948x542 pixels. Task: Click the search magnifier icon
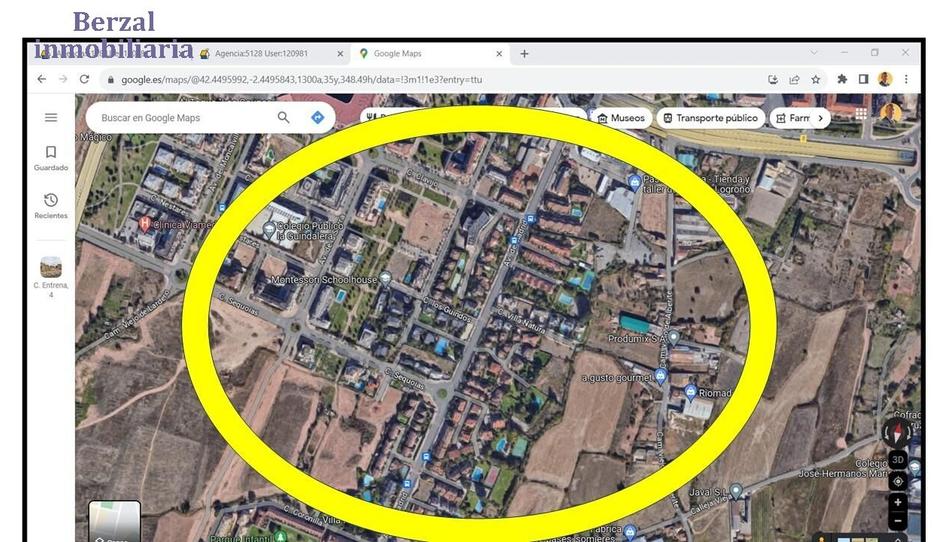click(284, 118)
